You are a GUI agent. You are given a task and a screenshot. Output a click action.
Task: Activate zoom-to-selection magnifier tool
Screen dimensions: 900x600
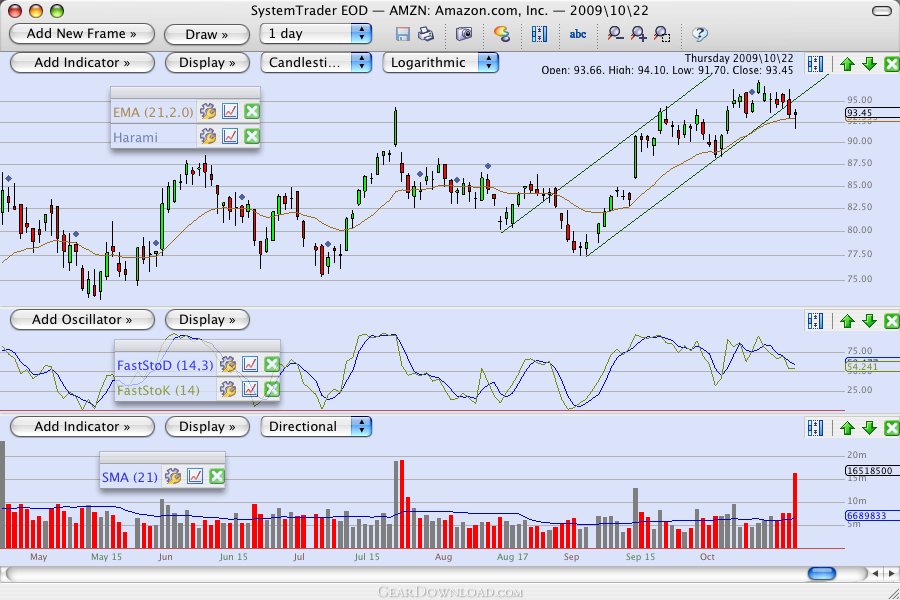click(662, 34)
